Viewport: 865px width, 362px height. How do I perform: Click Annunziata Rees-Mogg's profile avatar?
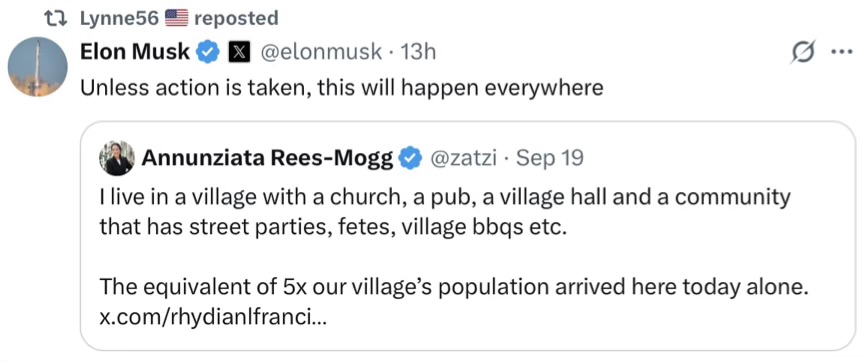[x=117, y=158]
